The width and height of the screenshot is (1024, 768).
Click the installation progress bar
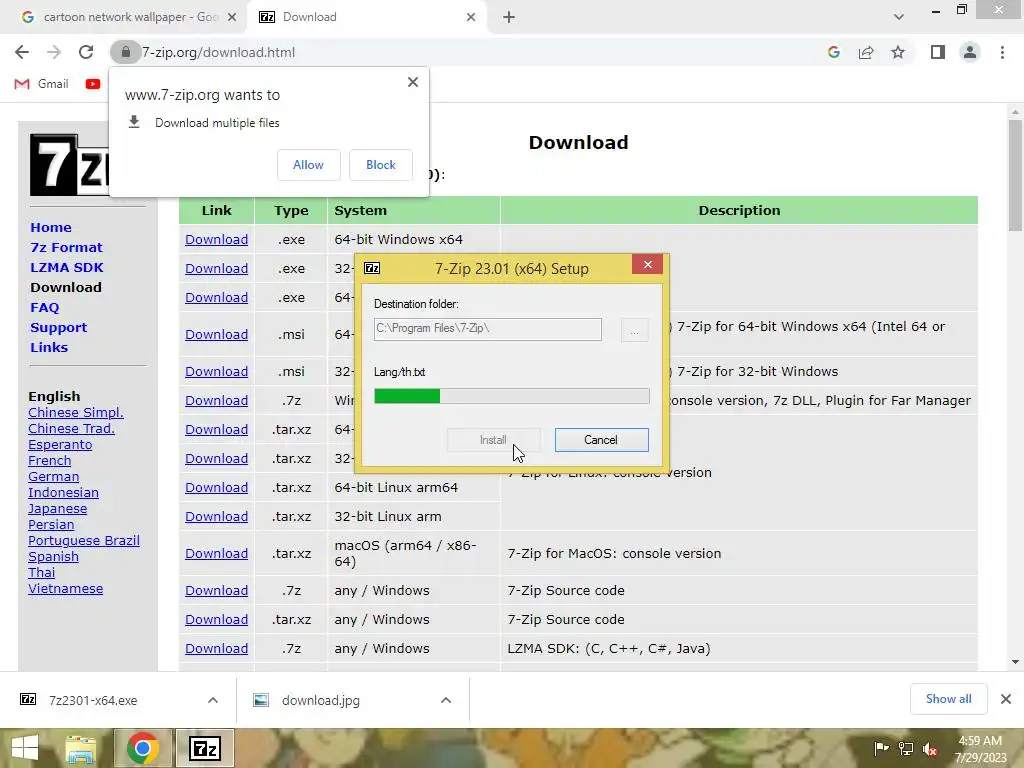(x=511, y=396)
